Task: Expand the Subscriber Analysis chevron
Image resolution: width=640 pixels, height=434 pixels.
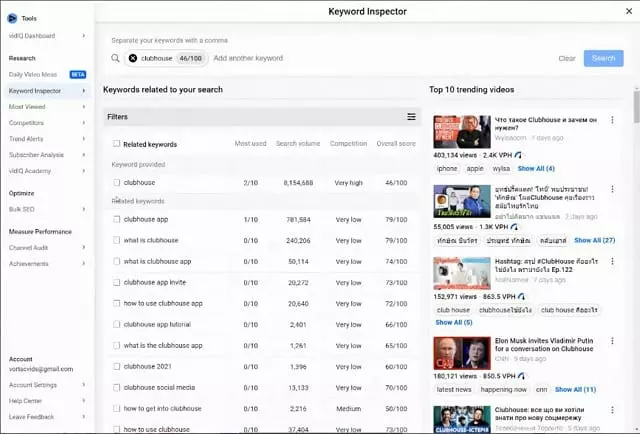Action: point(84,155)
